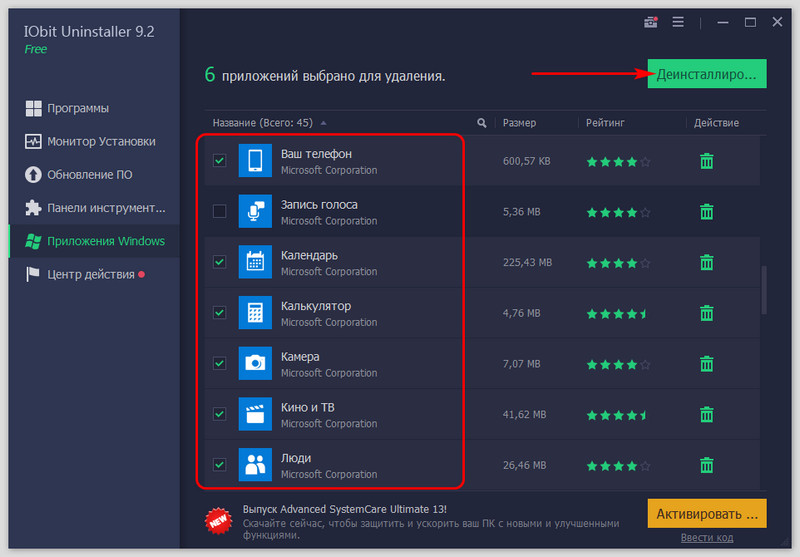800x557 pixels.
Task: Click the red NEW badge icon
Action: pos(219,521)
